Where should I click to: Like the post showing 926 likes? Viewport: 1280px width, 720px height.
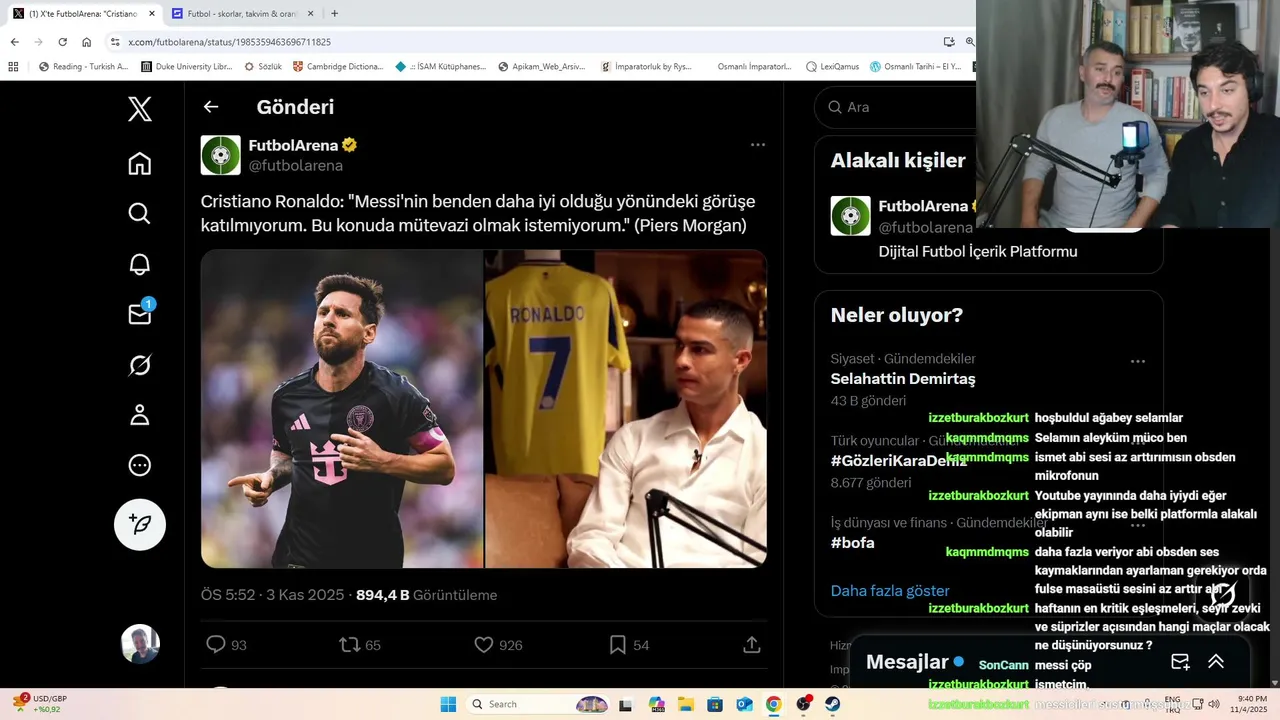(x=484, y=645)
